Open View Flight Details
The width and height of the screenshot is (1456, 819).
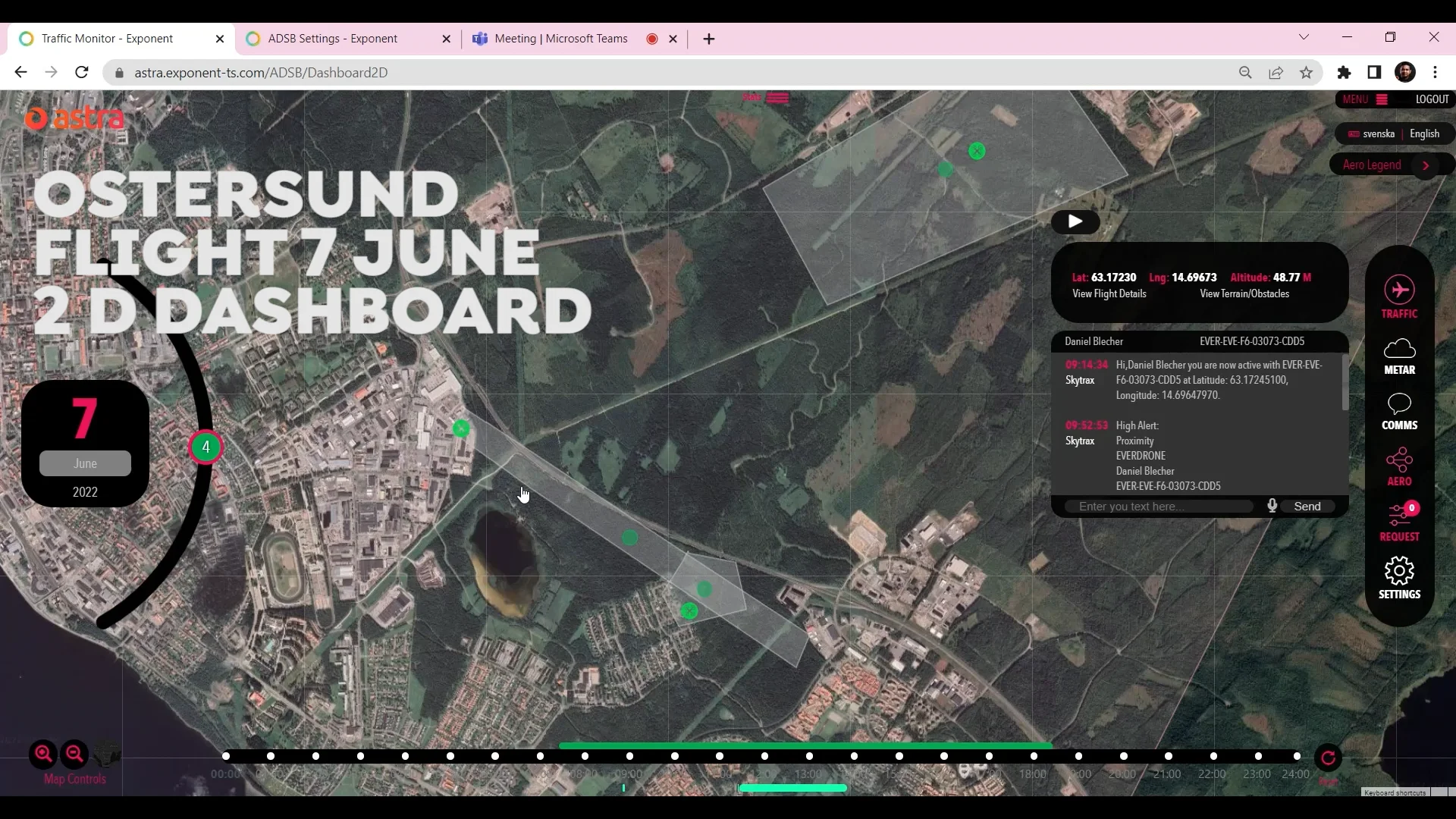point(1109,294)
